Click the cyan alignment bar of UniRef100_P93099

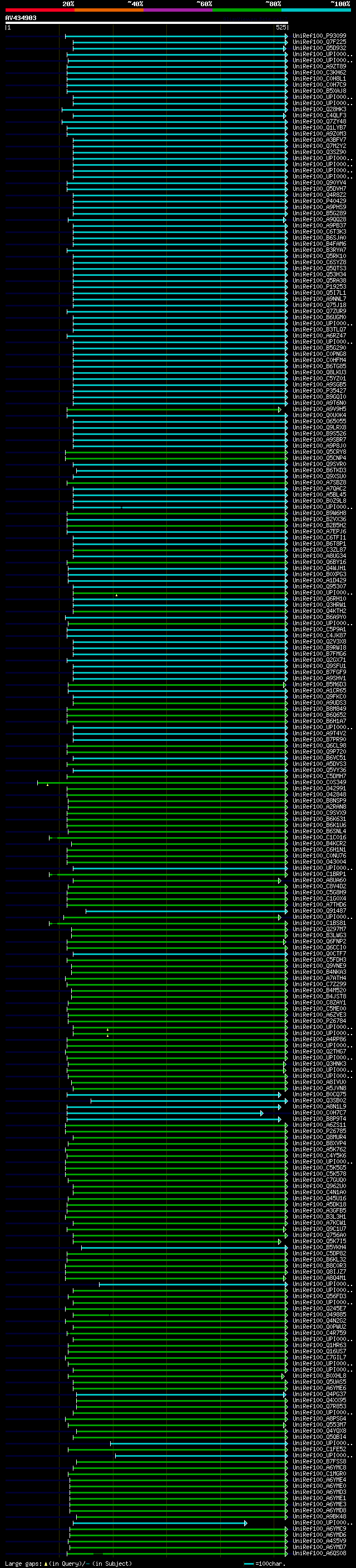pos(176,37)
